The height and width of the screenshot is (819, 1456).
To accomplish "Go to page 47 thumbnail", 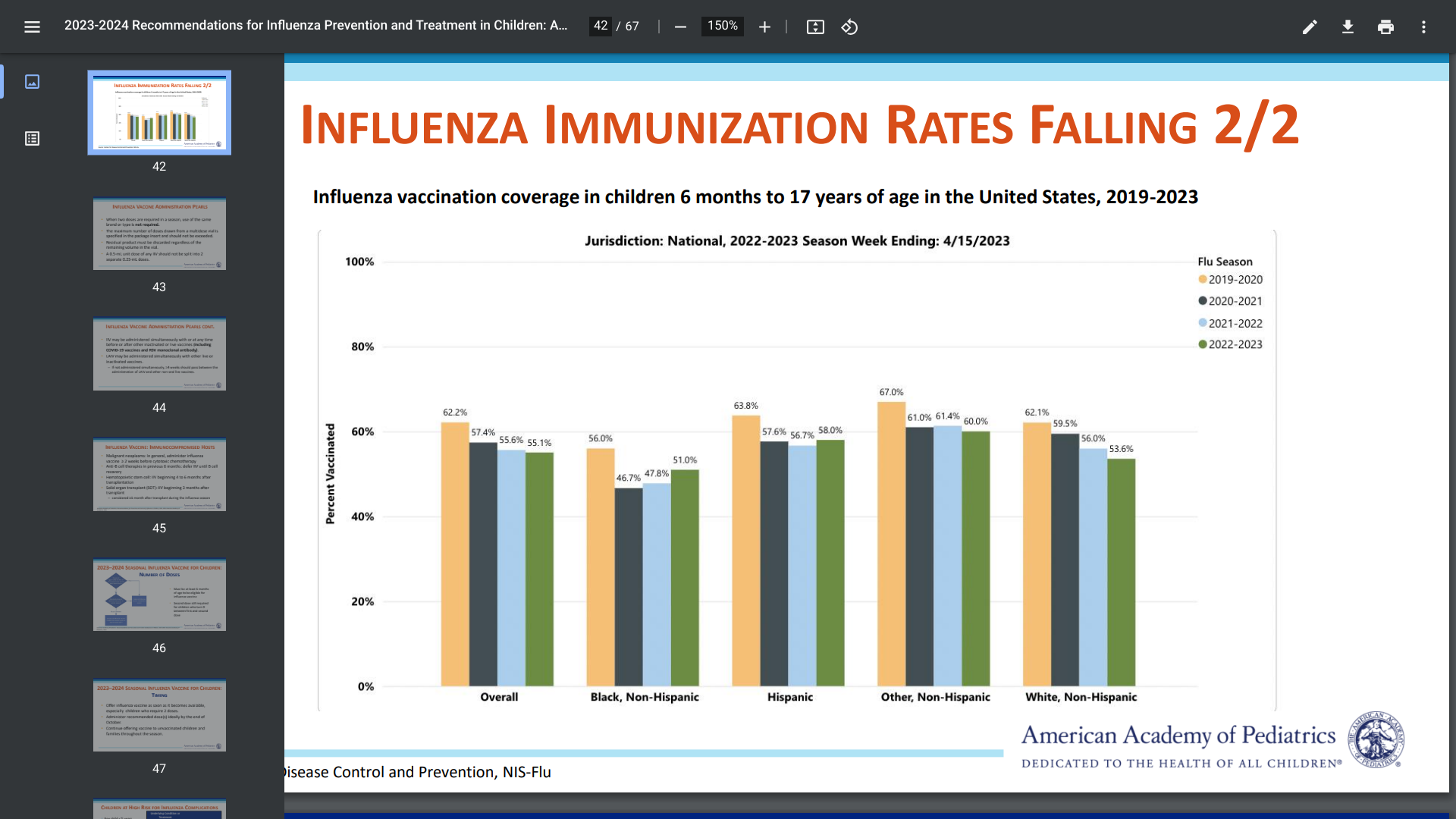I will (x=159, y=715).
